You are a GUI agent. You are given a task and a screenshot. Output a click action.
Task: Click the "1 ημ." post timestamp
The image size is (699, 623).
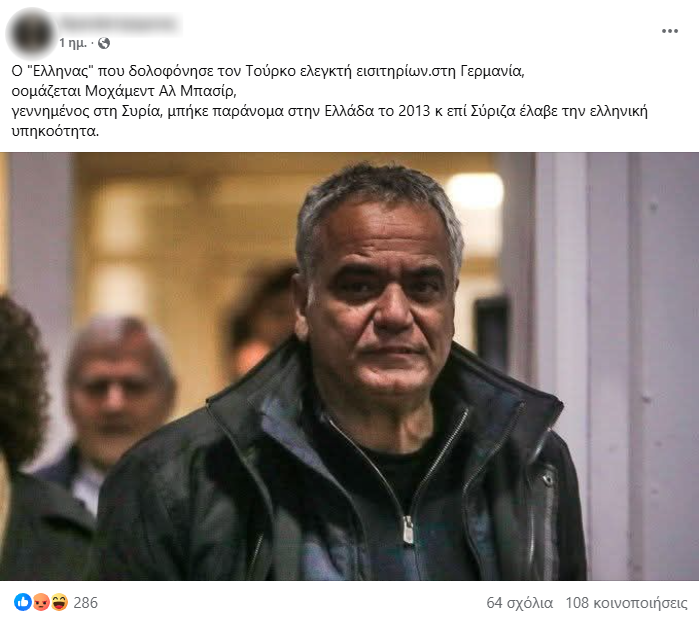[x=73, y=43]
